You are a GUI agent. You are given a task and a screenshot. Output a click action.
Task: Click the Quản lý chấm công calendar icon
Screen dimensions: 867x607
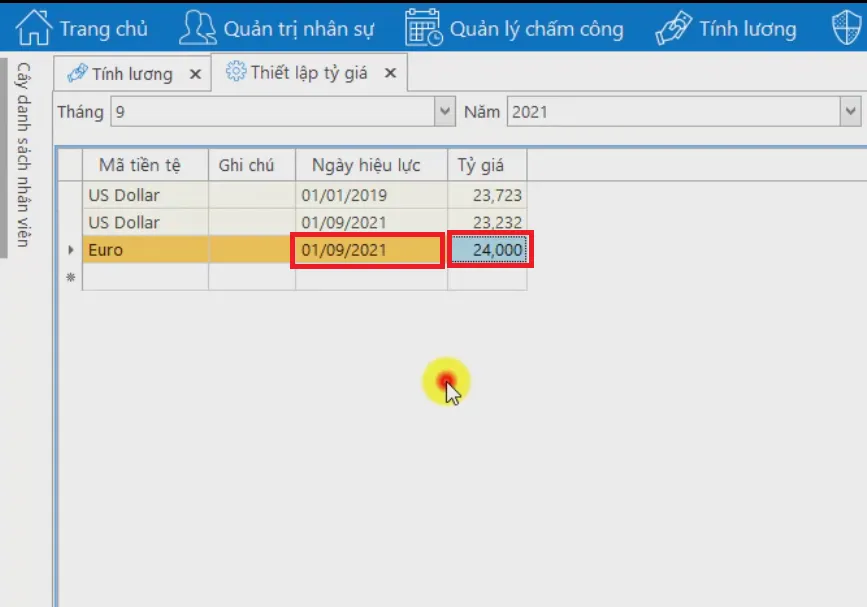(424, 28)
